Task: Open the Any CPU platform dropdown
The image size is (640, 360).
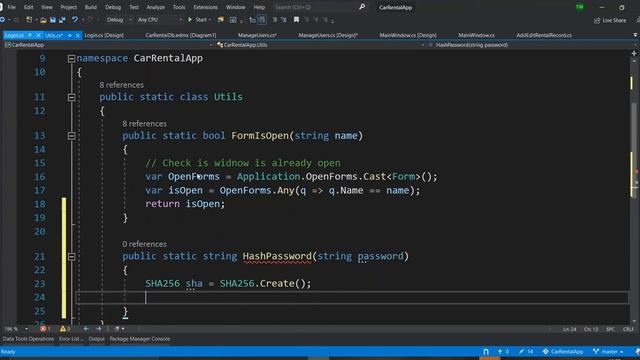Action: [159, 20]
